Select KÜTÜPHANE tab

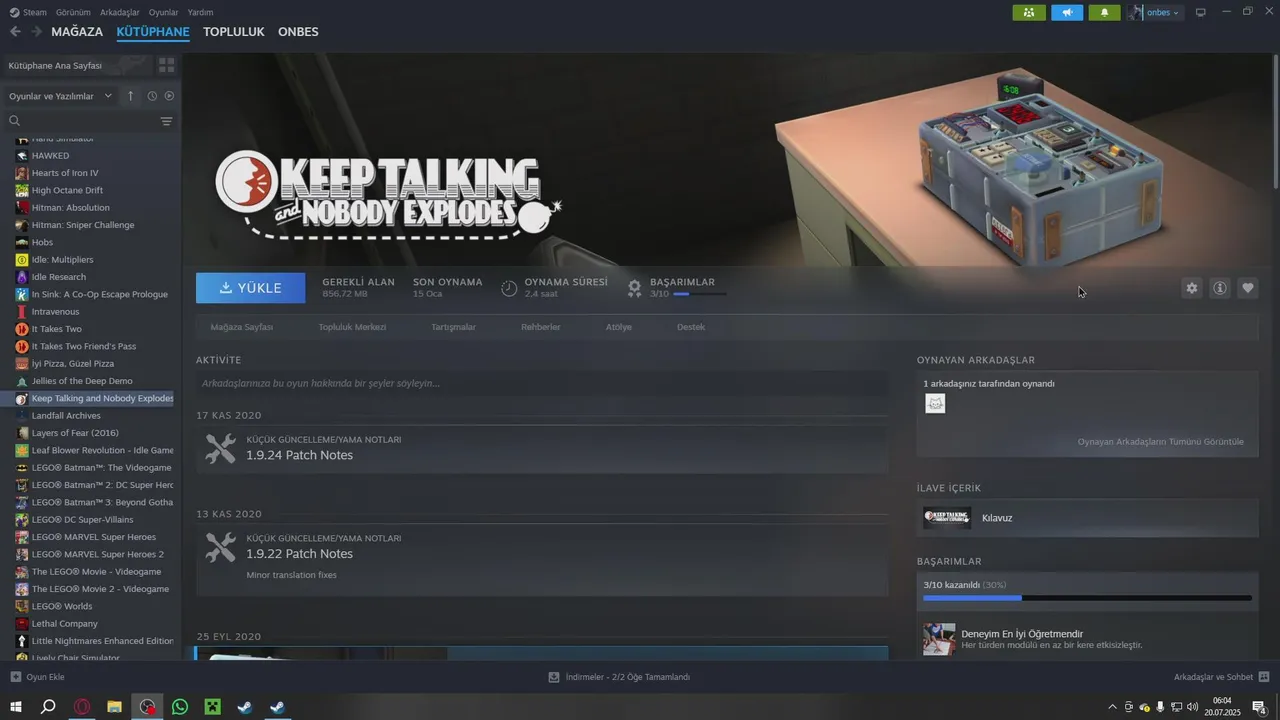click(153, 32)
